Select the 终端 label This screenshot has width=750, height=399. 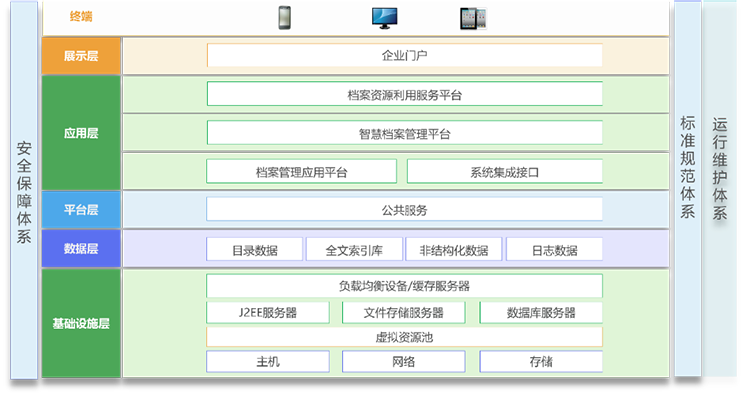(x=81, y=16)
